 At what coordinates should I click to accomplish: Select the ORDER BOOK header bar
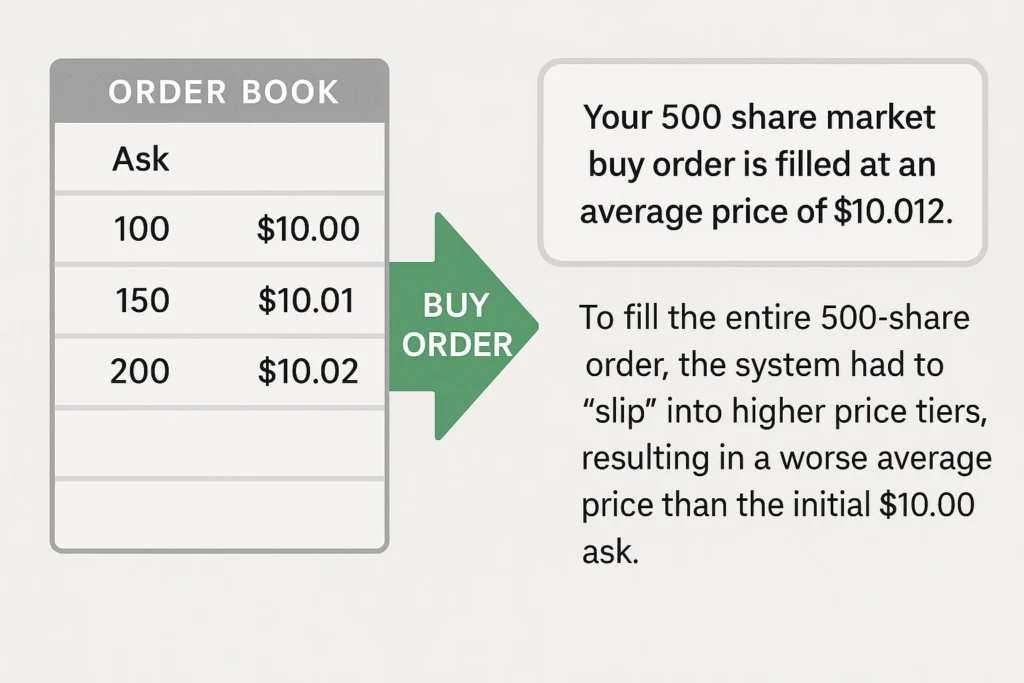coord(220,92)
